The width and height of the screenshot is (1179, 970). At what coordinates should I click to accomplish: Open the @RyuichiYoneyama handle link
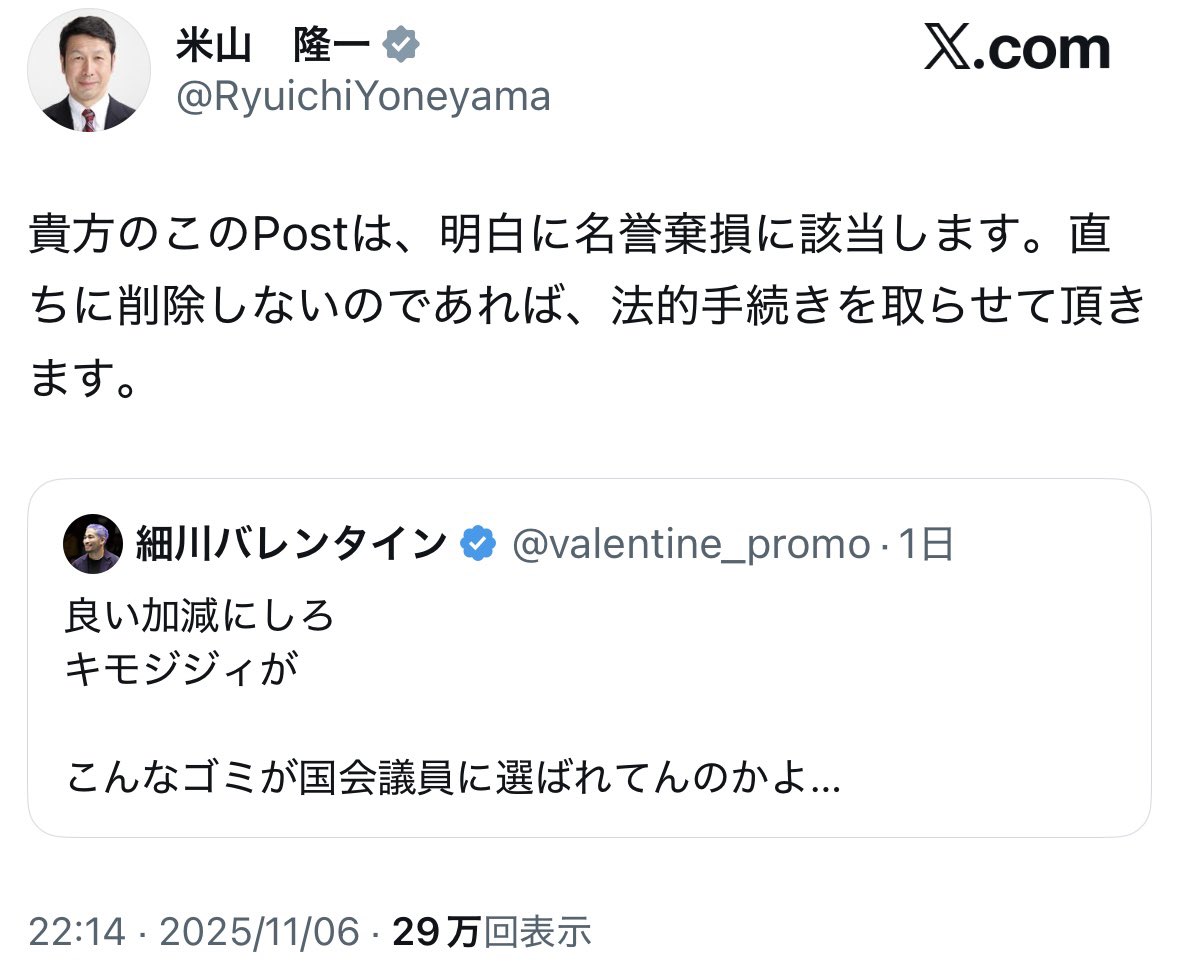click(x=363, y=97)
